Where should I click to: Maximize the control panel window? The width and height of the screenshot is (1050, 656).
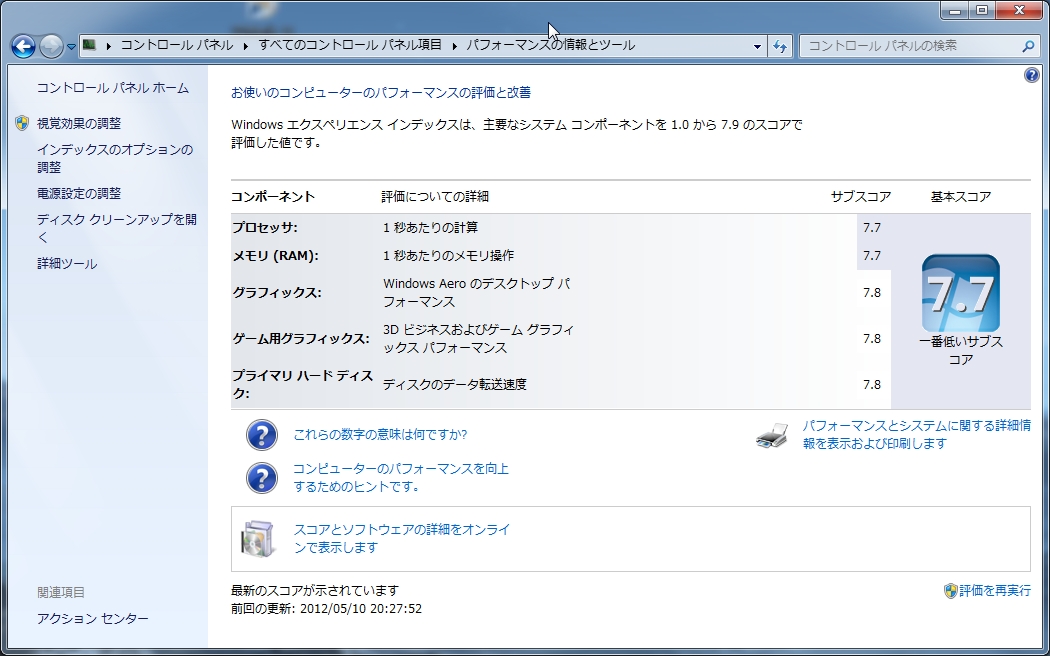tap(982, 10)
